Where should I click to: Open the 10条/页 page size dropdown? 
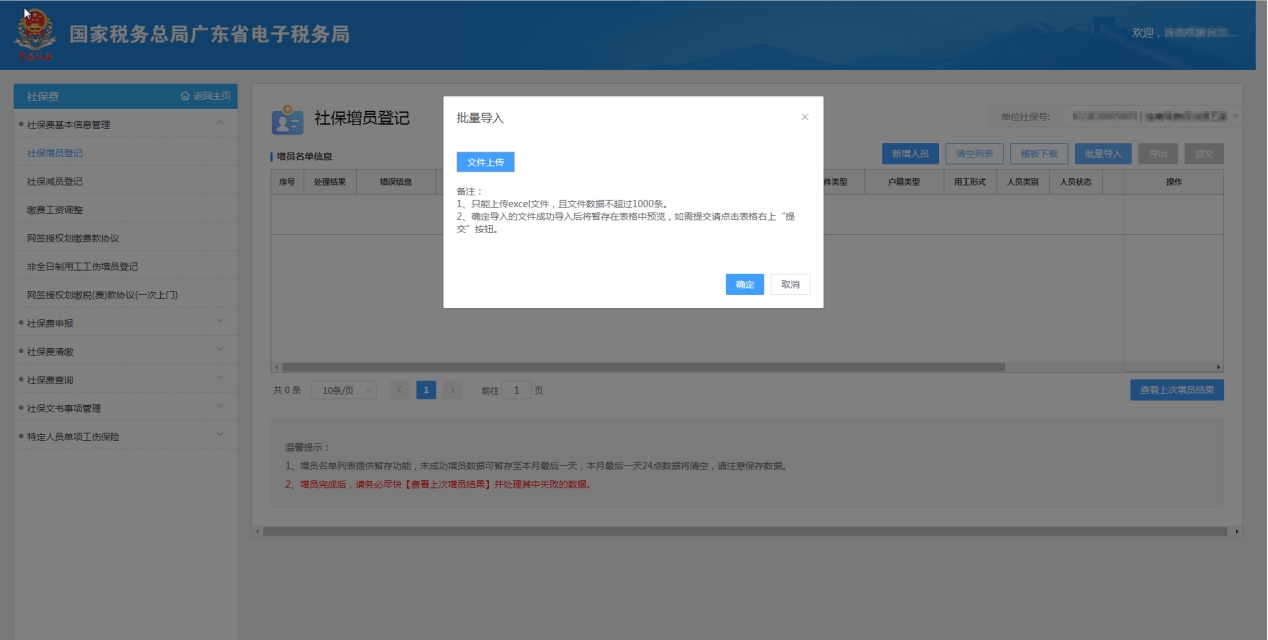point(344,390)
